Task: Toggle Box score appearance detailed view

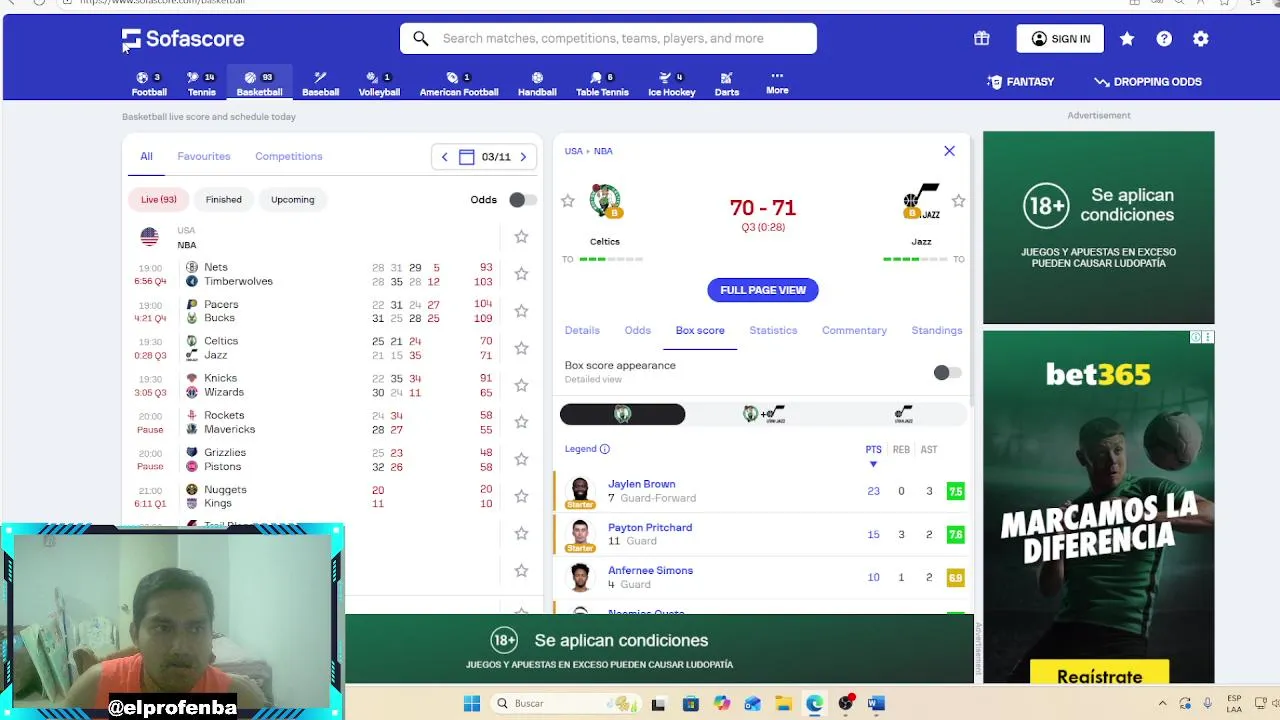Action: coord(946,373)
